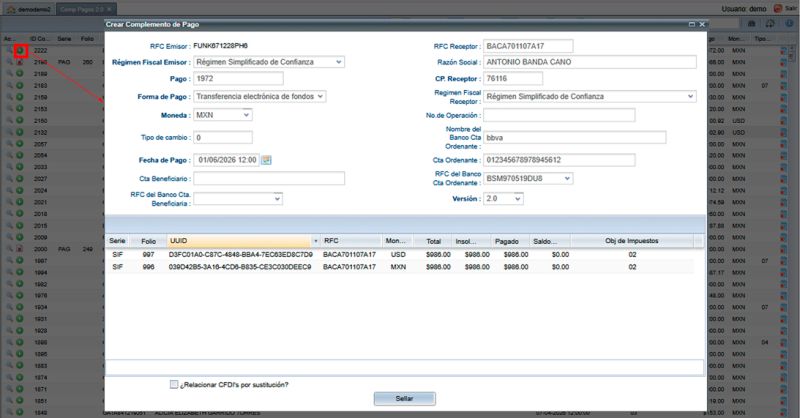The width and height of the screenshot is (800, 418).
Task: Switch to the Comp Pagos 2.0 tab
Action: 86,9
